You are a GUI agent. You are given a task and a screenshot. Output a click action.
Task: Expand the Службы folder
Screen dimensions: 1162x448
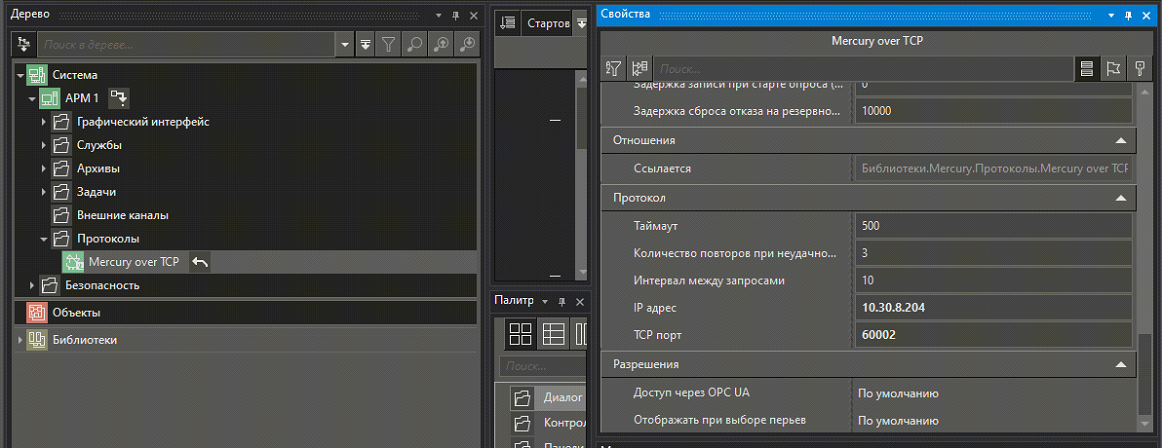tap(44, 145)
